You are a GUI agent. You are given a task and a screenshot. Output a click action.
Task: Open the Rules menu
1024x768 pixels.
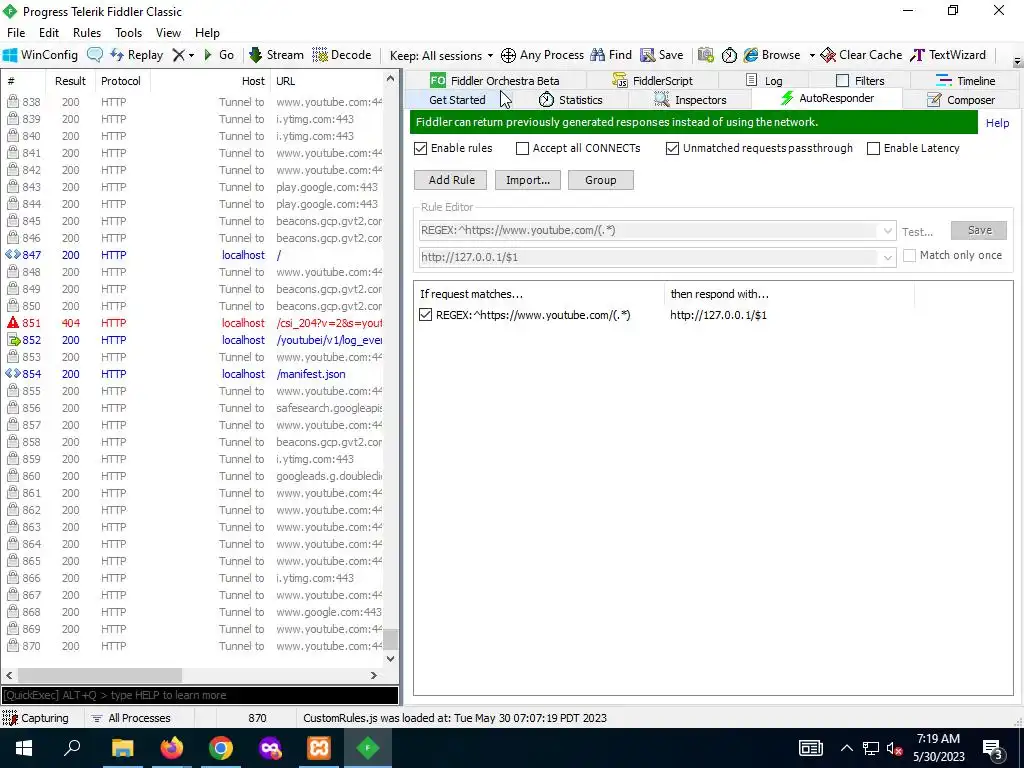(87, 33)
